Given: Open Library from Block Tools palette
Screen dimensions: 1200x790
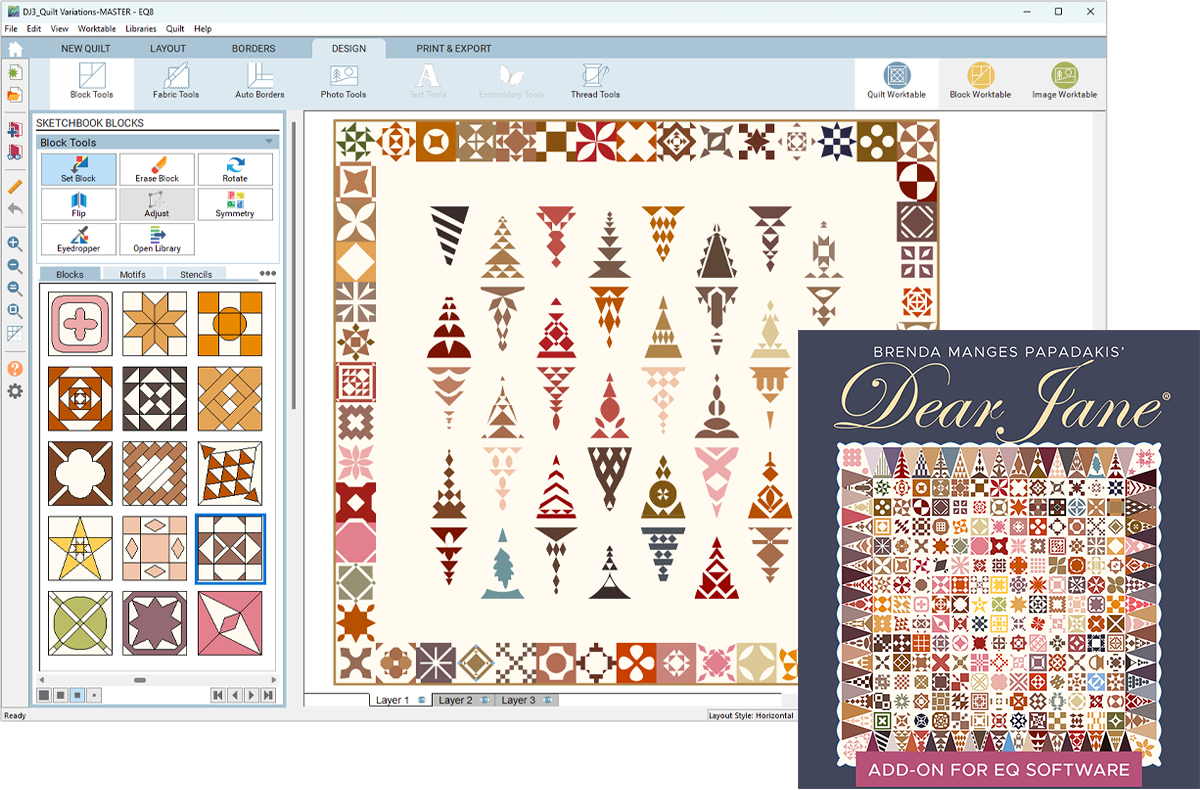Looking at the screenshot, I should pyautogui.click(x=157, y=239).
